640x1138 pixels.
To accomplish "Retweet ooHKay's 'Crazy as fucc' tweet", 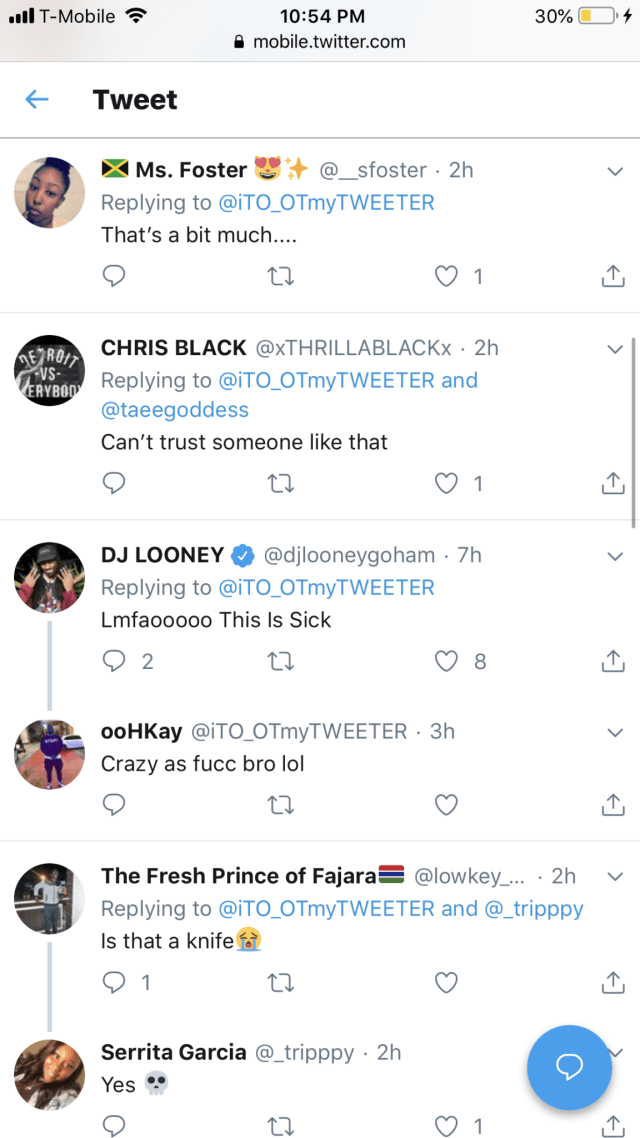I will (281, 804).
